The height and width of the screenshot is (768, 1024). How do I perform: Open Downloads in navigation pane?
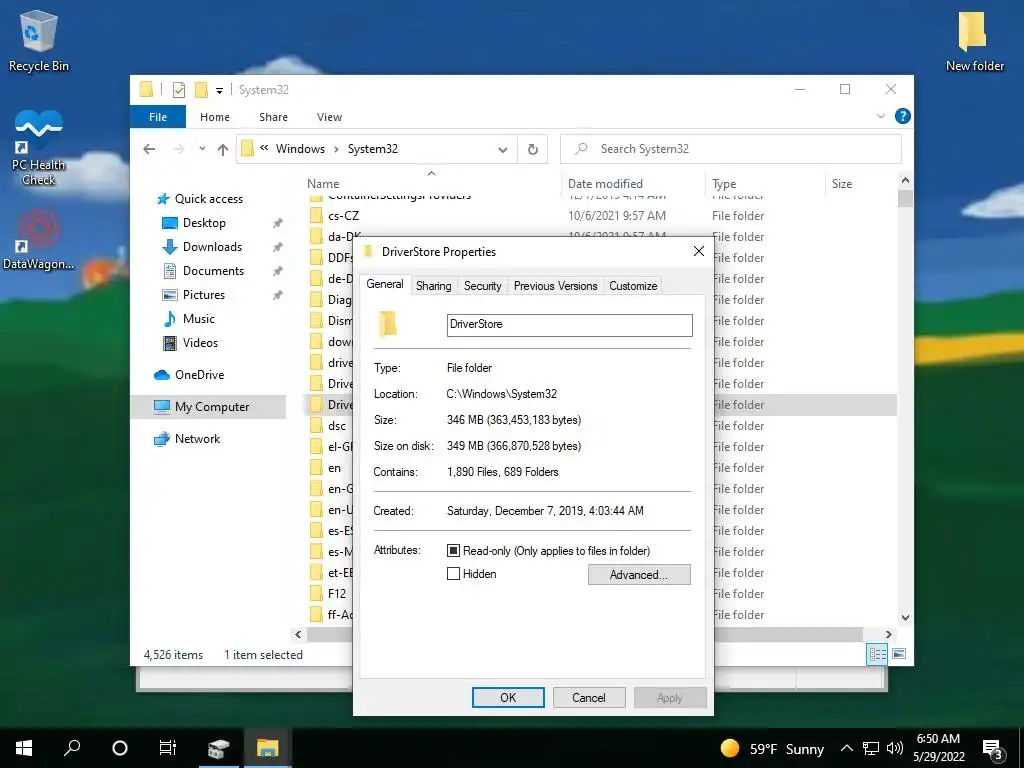[212, 247]
